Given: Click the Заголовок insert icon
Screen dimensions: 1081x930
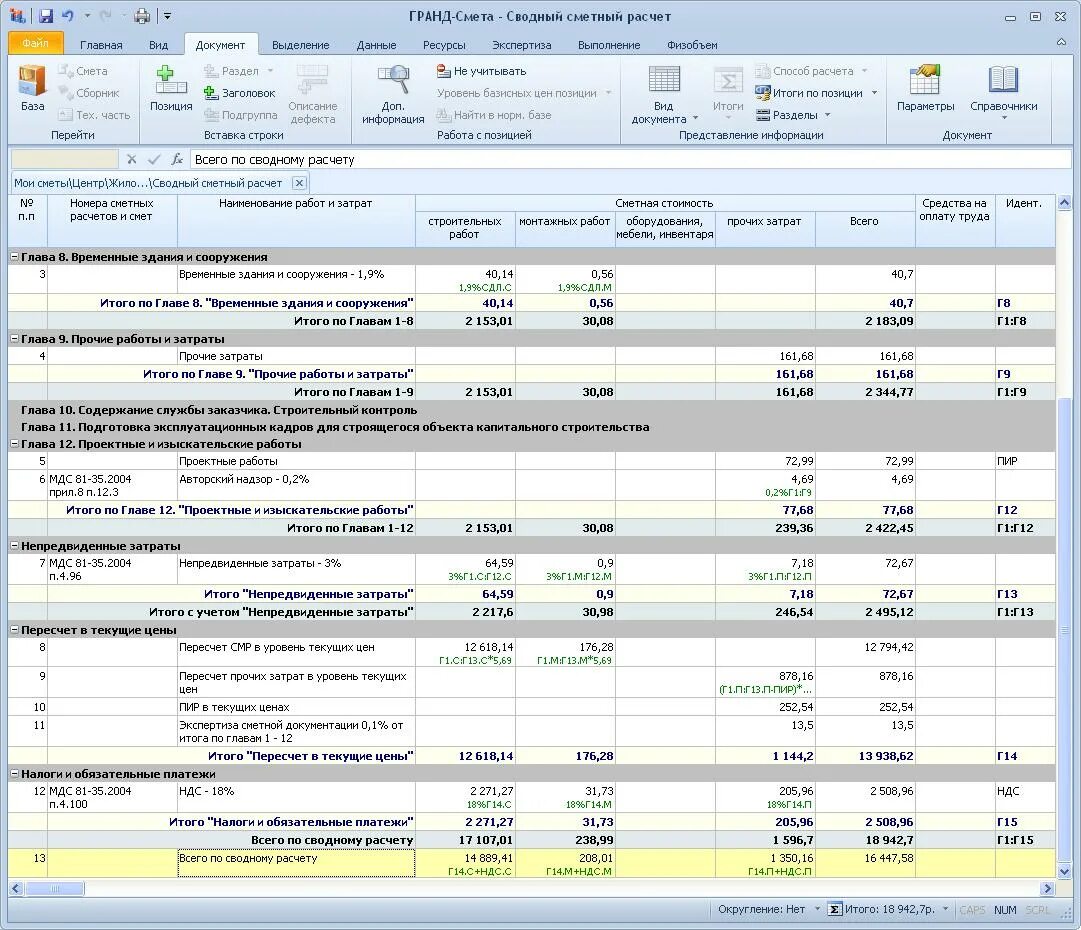Looking at the screenshot, I should pyautogui.click(x=211, y=93).
